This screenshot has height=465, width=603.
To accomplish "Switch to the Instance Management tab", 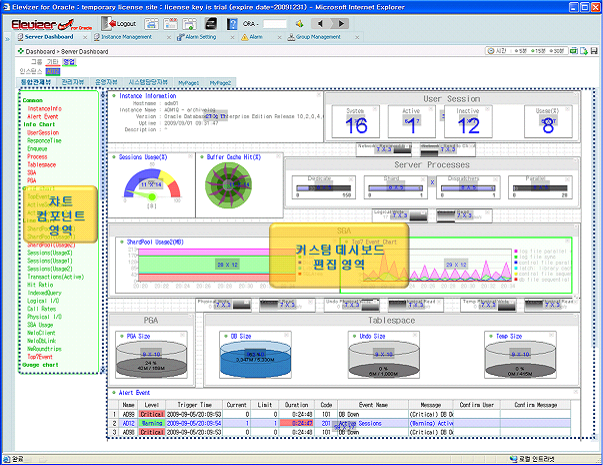I will 127,37.
